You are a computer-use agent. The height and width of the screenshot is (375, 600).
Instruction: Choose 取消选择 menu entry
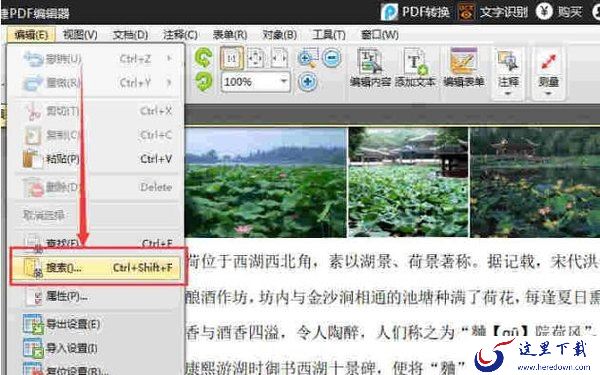coord(96,215)
